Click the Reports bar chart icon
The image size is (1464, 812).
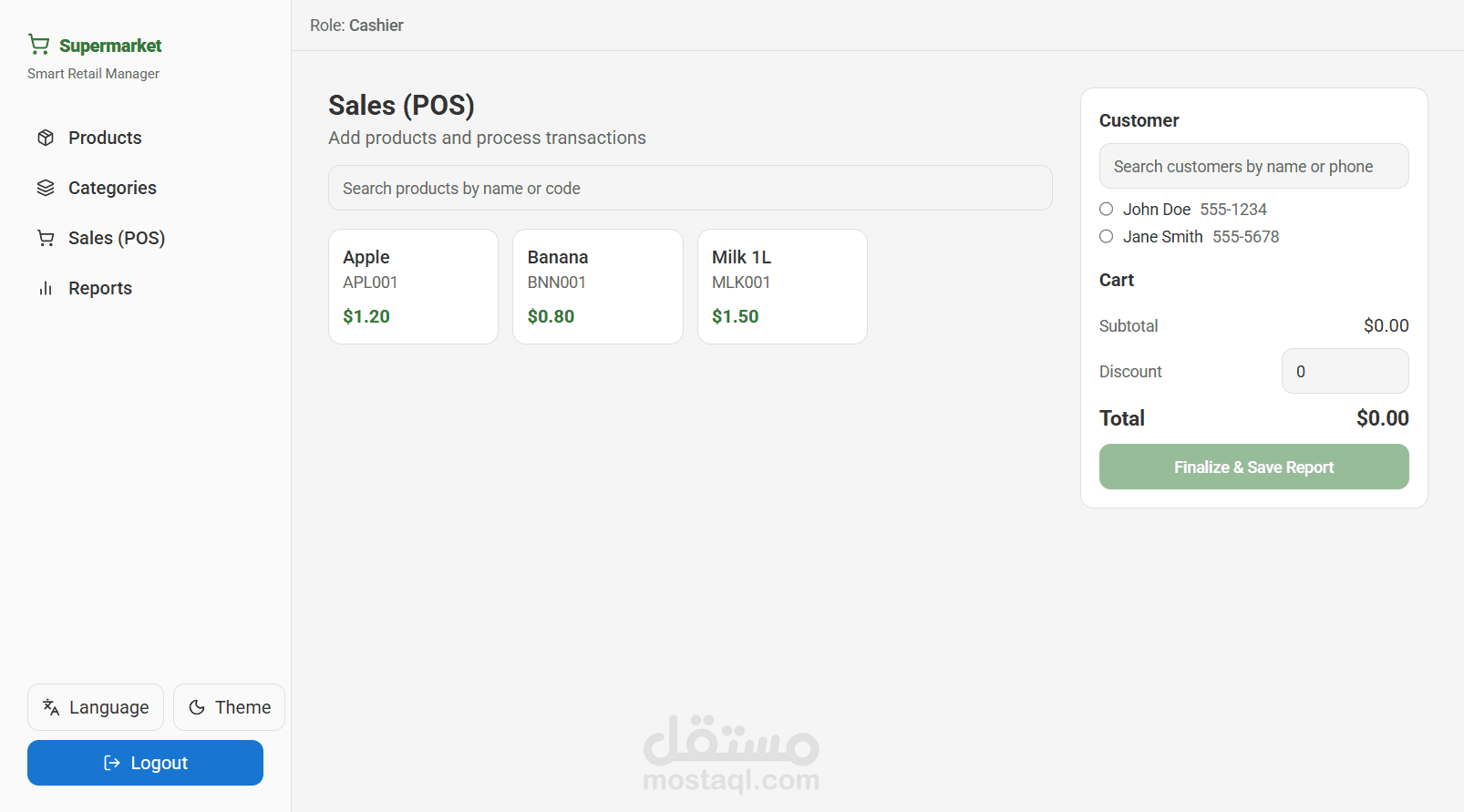(x=46, y=288)
